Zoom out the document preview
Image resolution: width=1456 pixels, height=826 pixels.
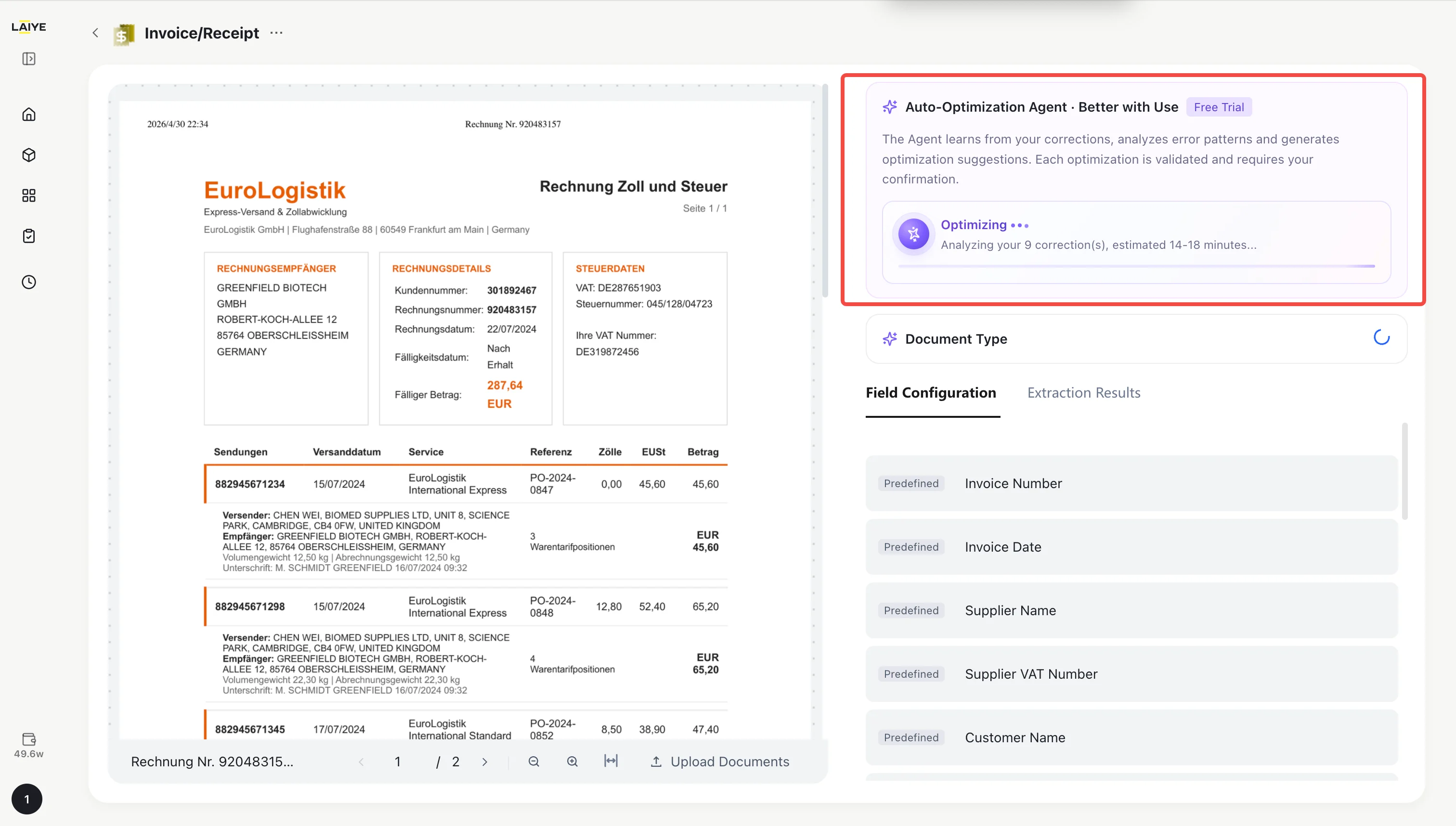click(x=534, y=761)
